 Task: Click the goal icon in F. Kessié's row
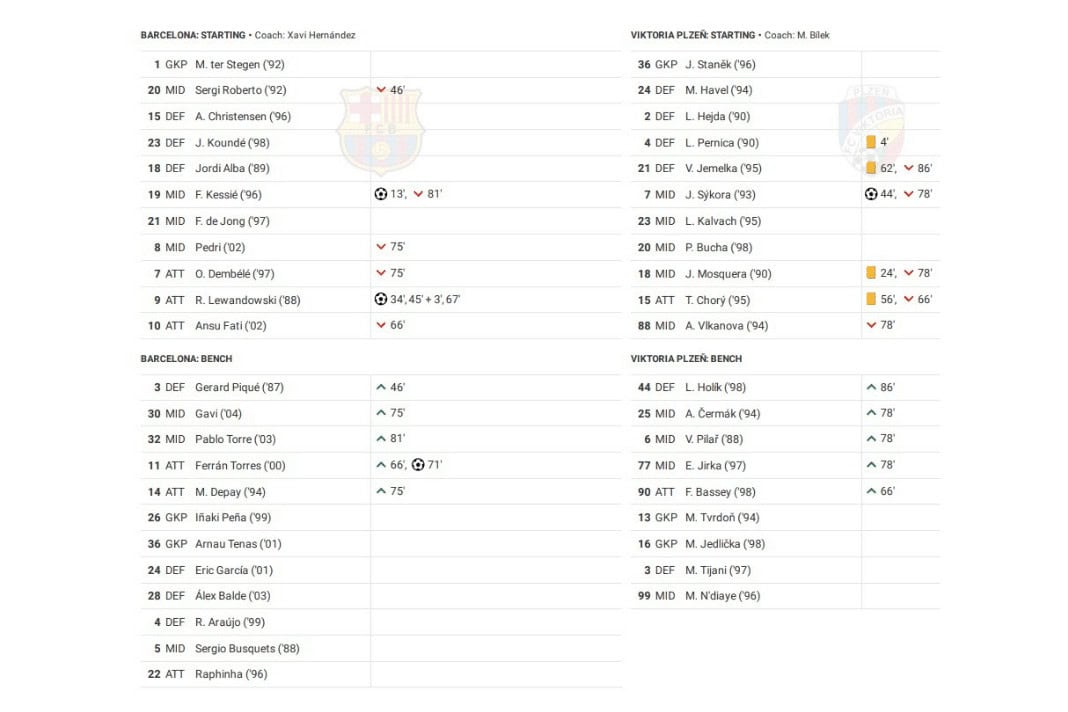coord(380,194)
